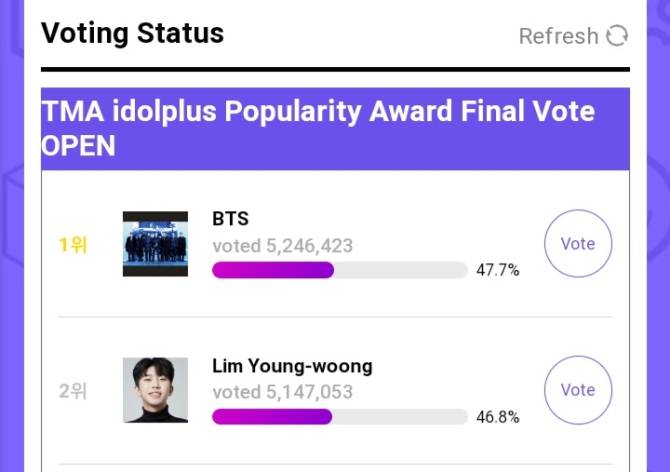
Task: Vote for BTS
Action: 578,243
